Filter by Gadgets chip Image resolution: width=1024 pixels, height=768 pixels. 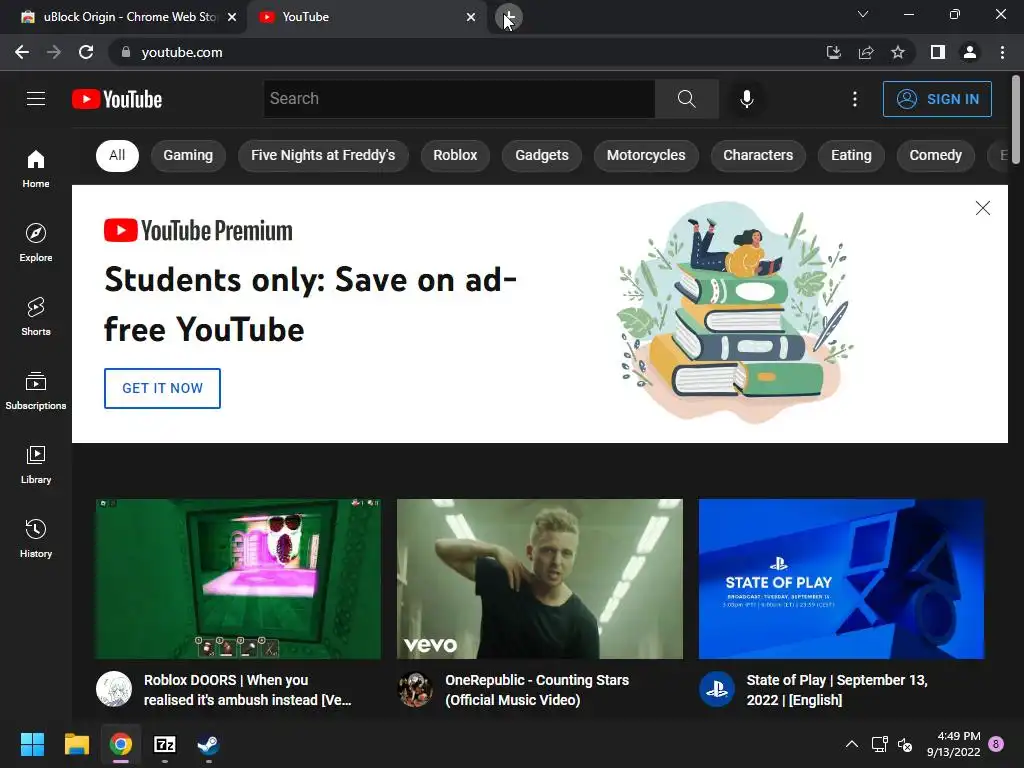click(x=542, y=155)
